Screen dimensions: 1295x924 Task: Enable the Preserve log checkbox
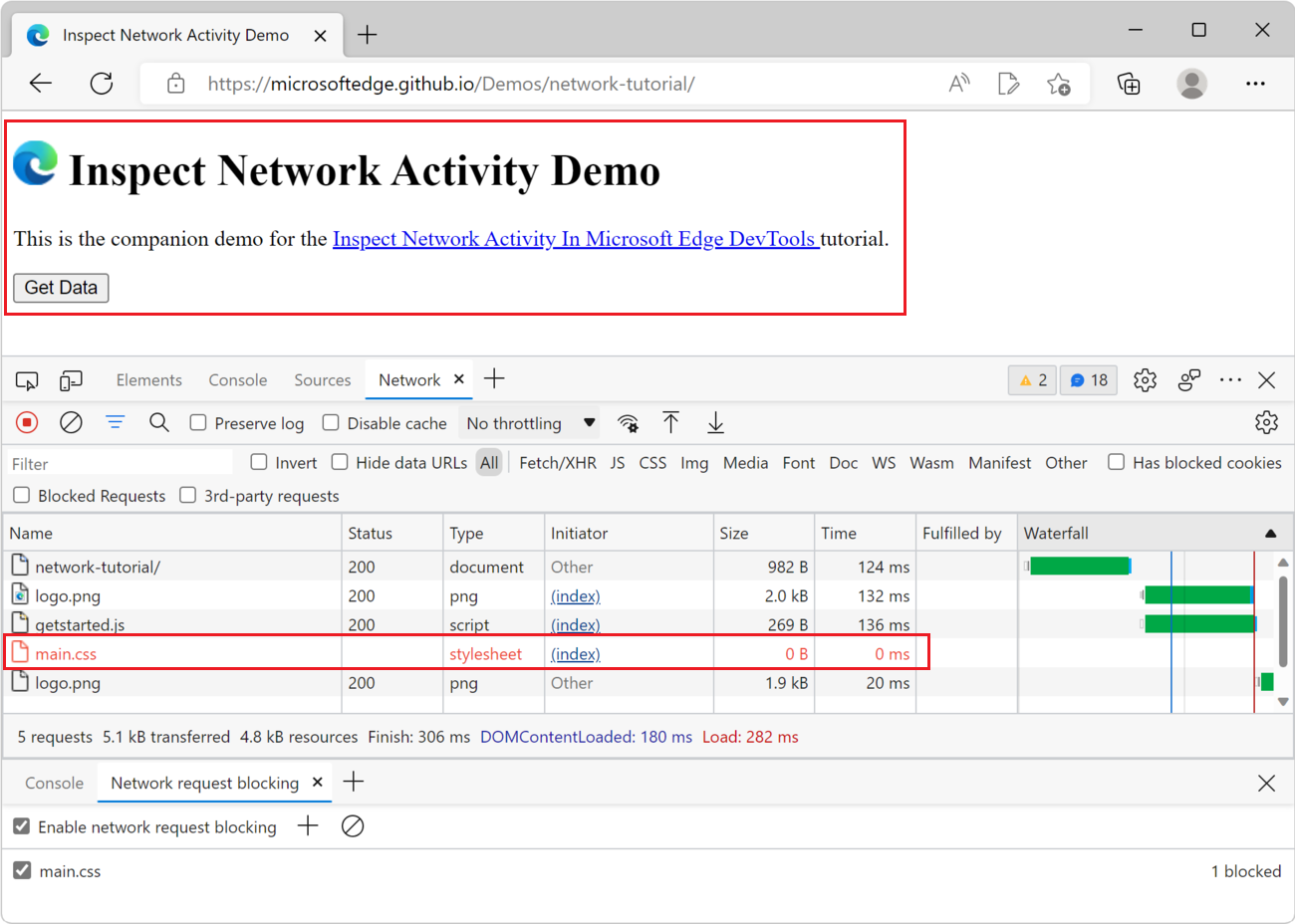point(198,423)
